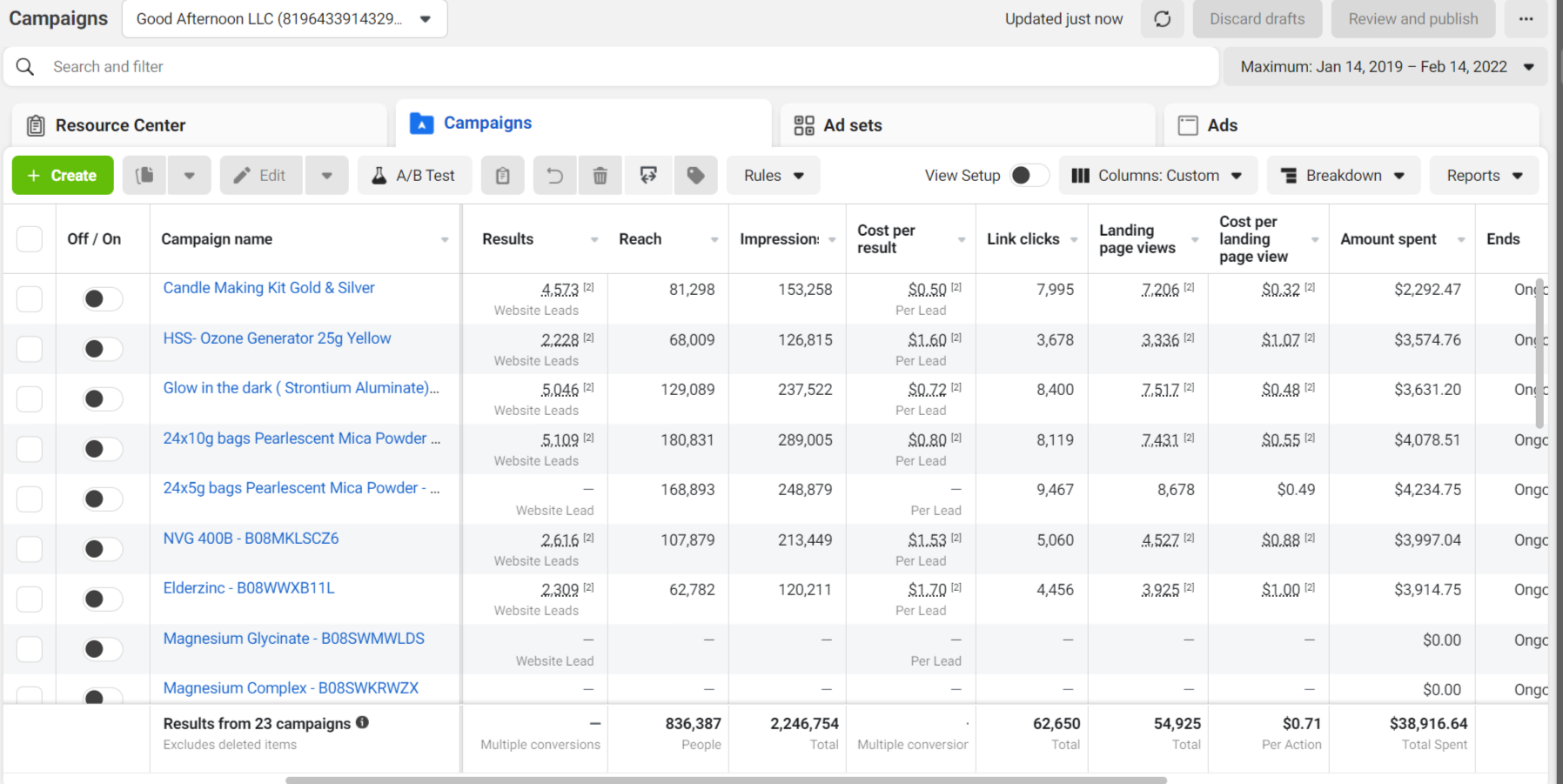Open NVG 400B - B08MKLSCZ6 campaign link

[x=251, y=539]
